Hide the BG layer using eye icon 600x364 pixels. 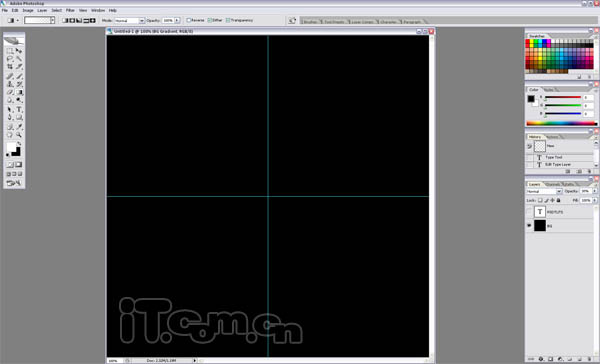[x=529, y=226]
